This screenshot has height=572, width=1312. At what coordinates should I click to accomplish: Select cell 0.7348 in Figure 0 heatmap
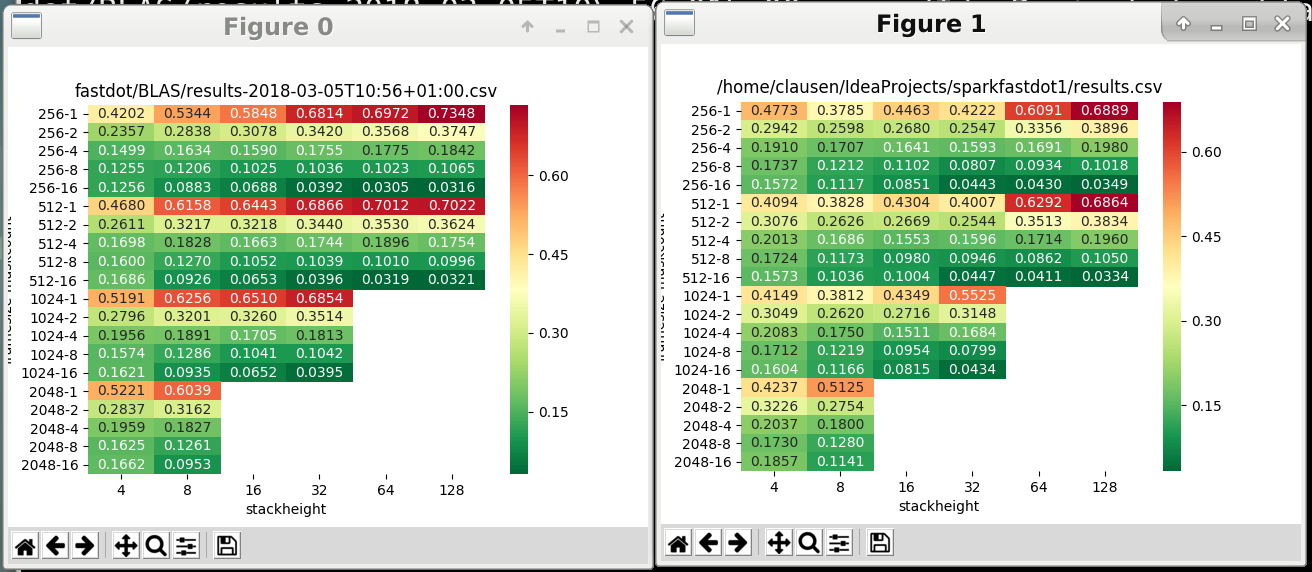451,114
